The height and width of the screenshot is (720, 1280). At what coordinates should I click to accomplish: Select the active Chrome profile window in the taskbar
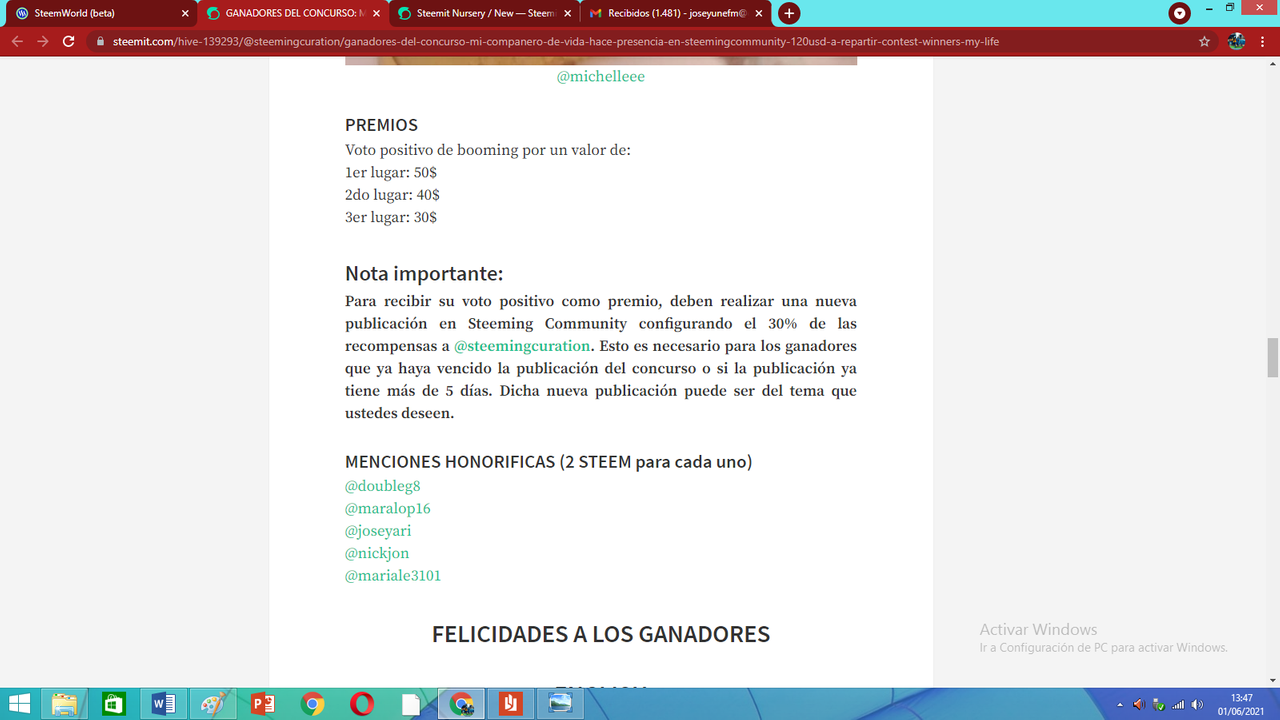click(x=461, y=704)
